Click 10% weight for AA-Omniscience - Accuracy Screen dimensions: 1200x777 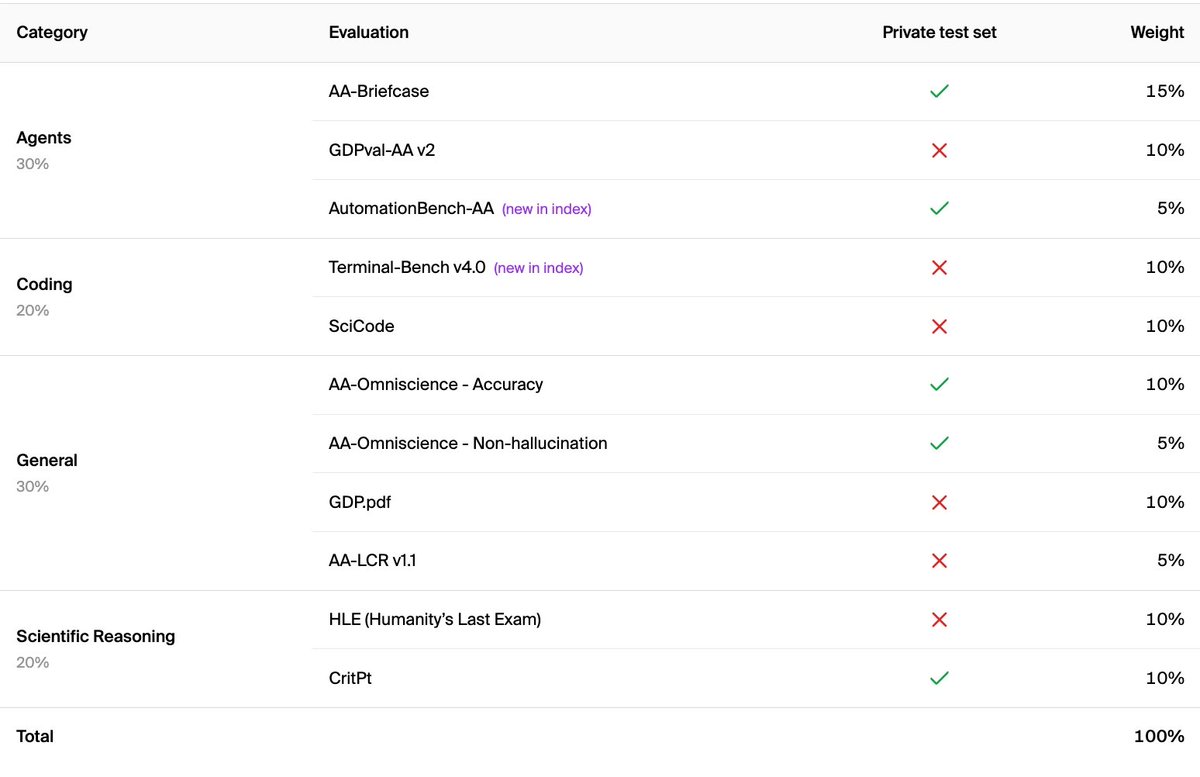pos(1165,384)
